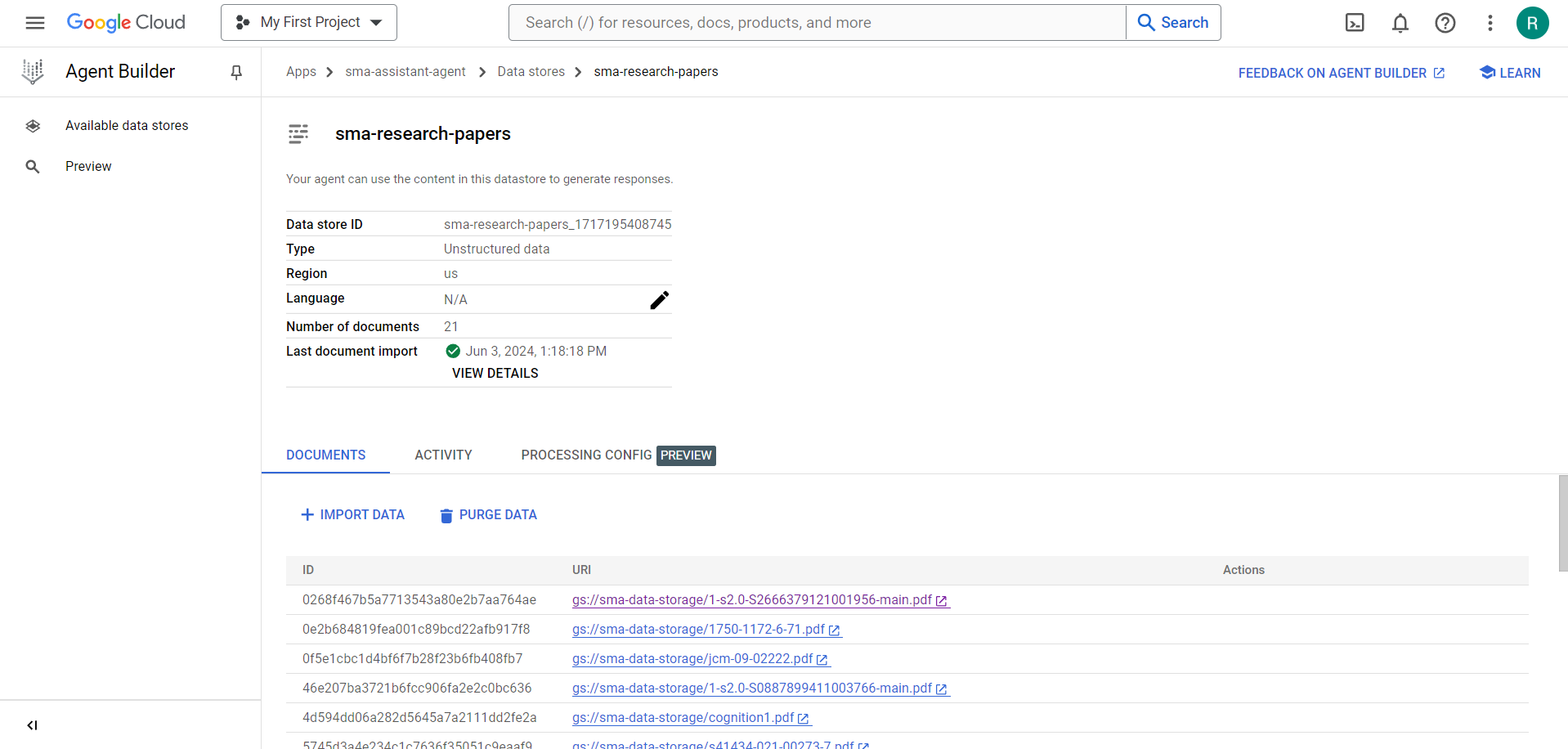This screenshot has height=749, width=1568.
Task: Open Available data stores in the sidebar
Action: 127,125
